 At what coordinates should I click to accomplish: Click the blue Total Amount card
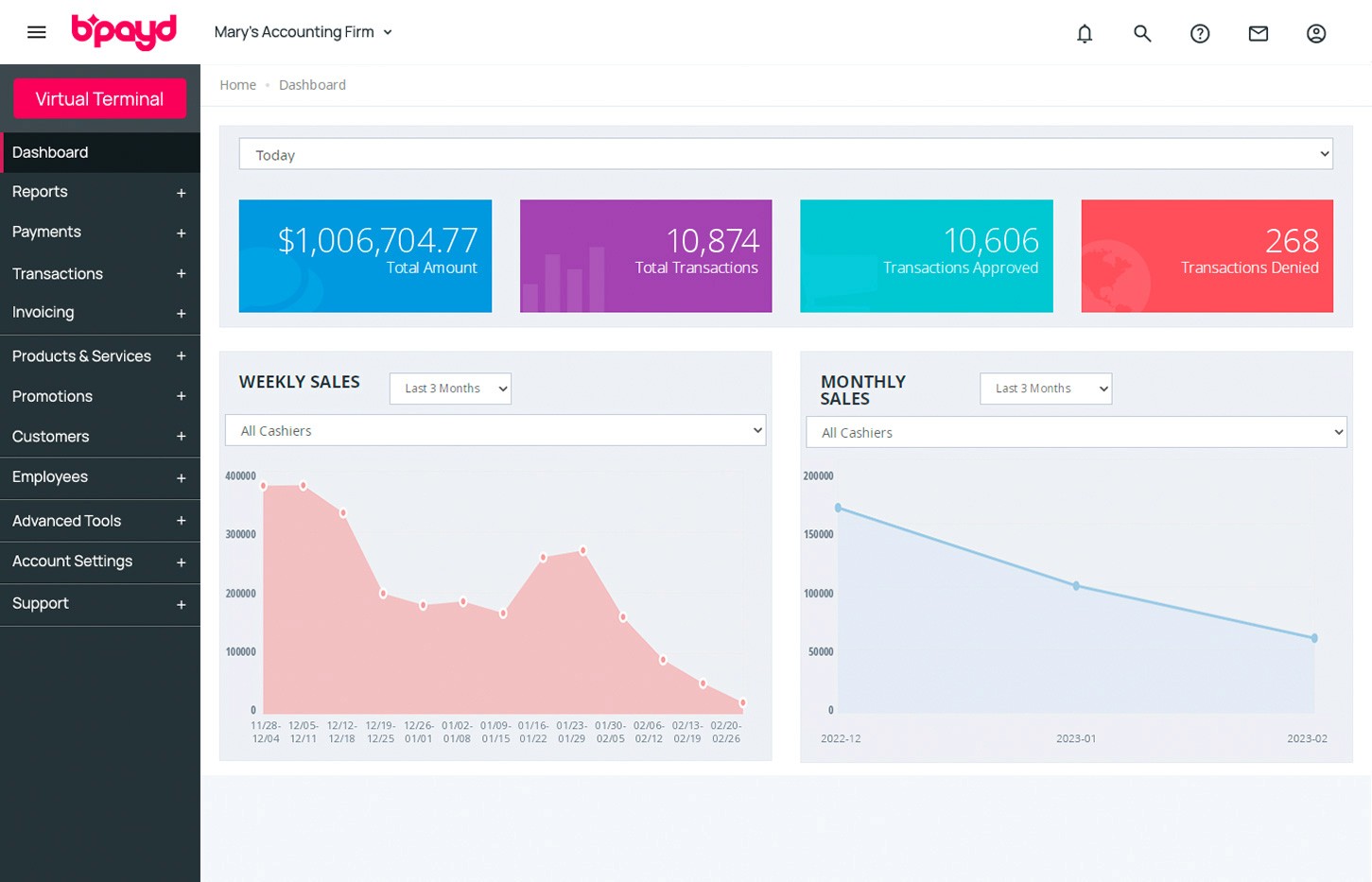(x=365, y=256)
